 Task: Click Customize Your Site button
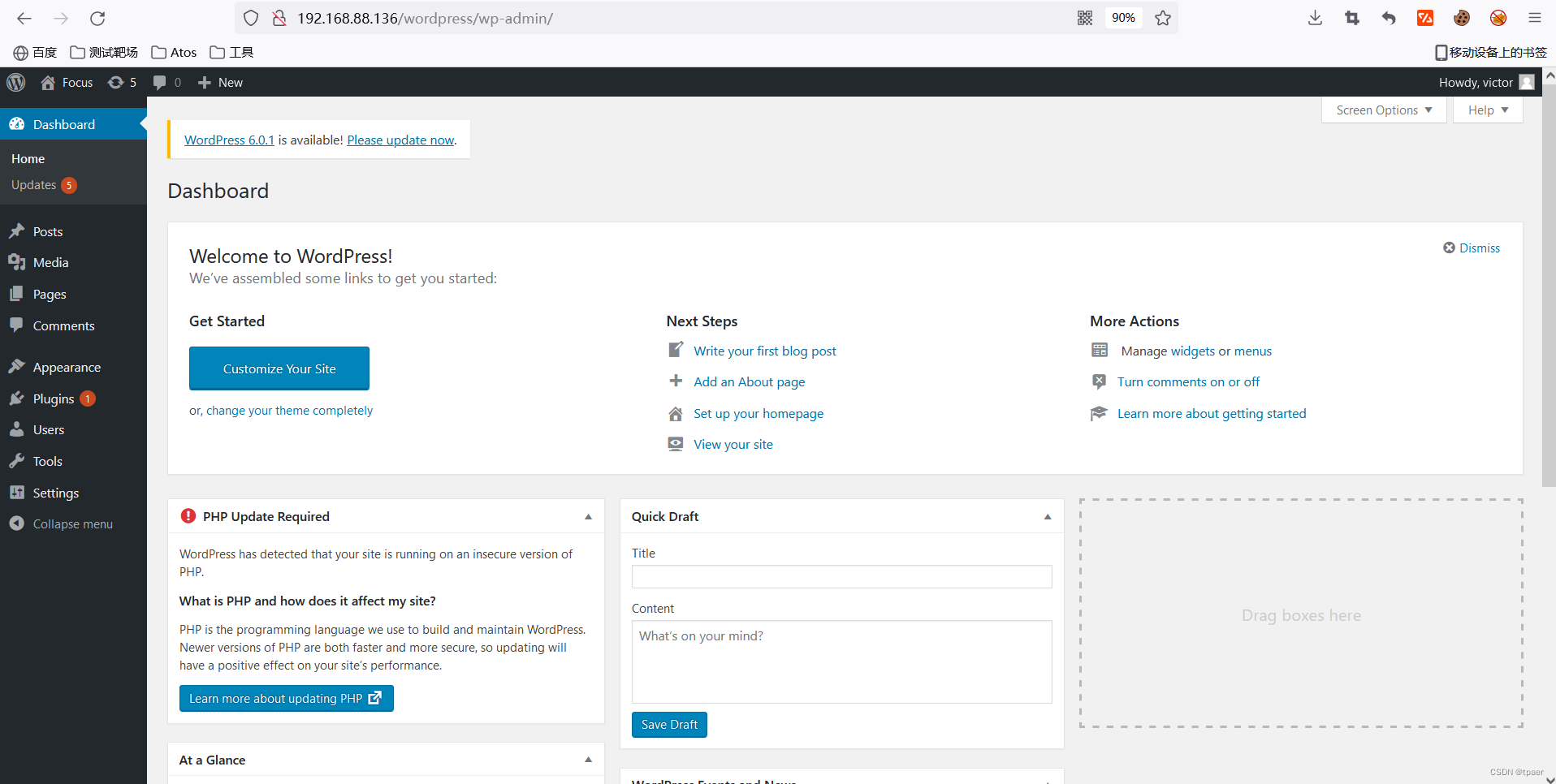tap(279, 368)
